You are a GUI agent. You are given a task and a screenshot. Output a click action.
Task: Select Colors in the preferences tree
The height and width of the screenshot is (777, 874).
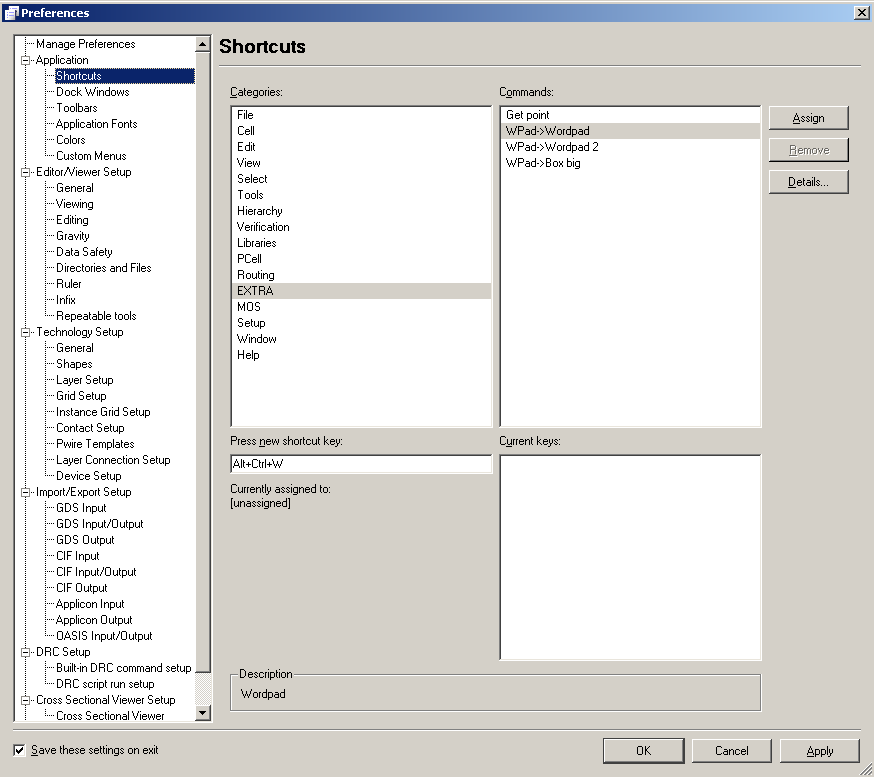pyautogui.click(x=70, y=140)
